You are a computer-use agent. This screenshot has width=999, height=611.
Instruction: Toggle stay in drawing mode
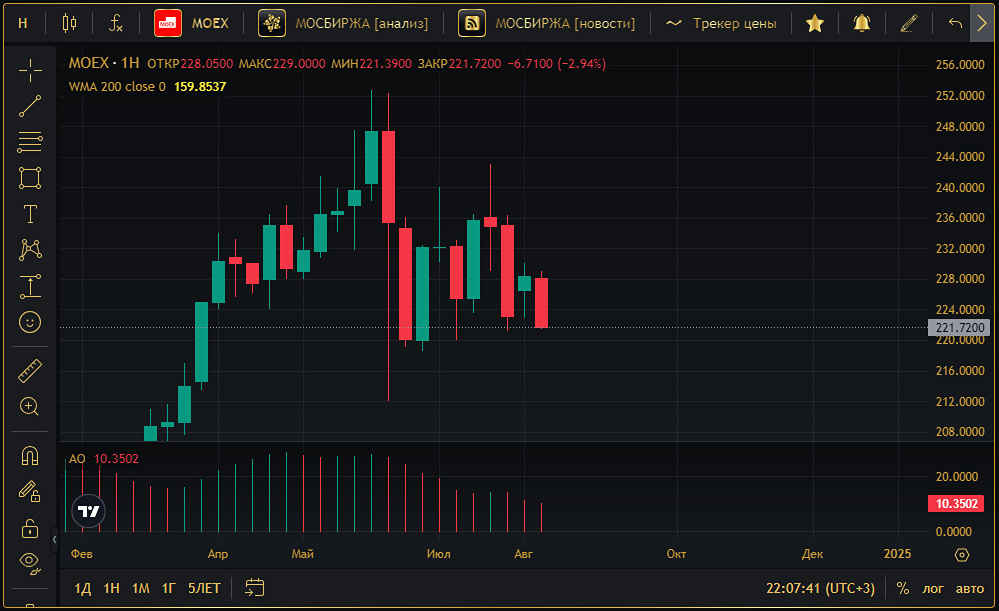pyautogui.click(x=30, y=491)
